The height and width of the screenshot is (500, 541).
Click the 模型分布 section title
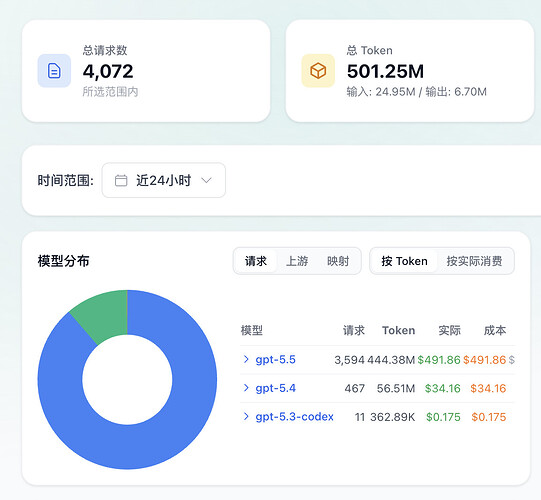click(63, 261)
